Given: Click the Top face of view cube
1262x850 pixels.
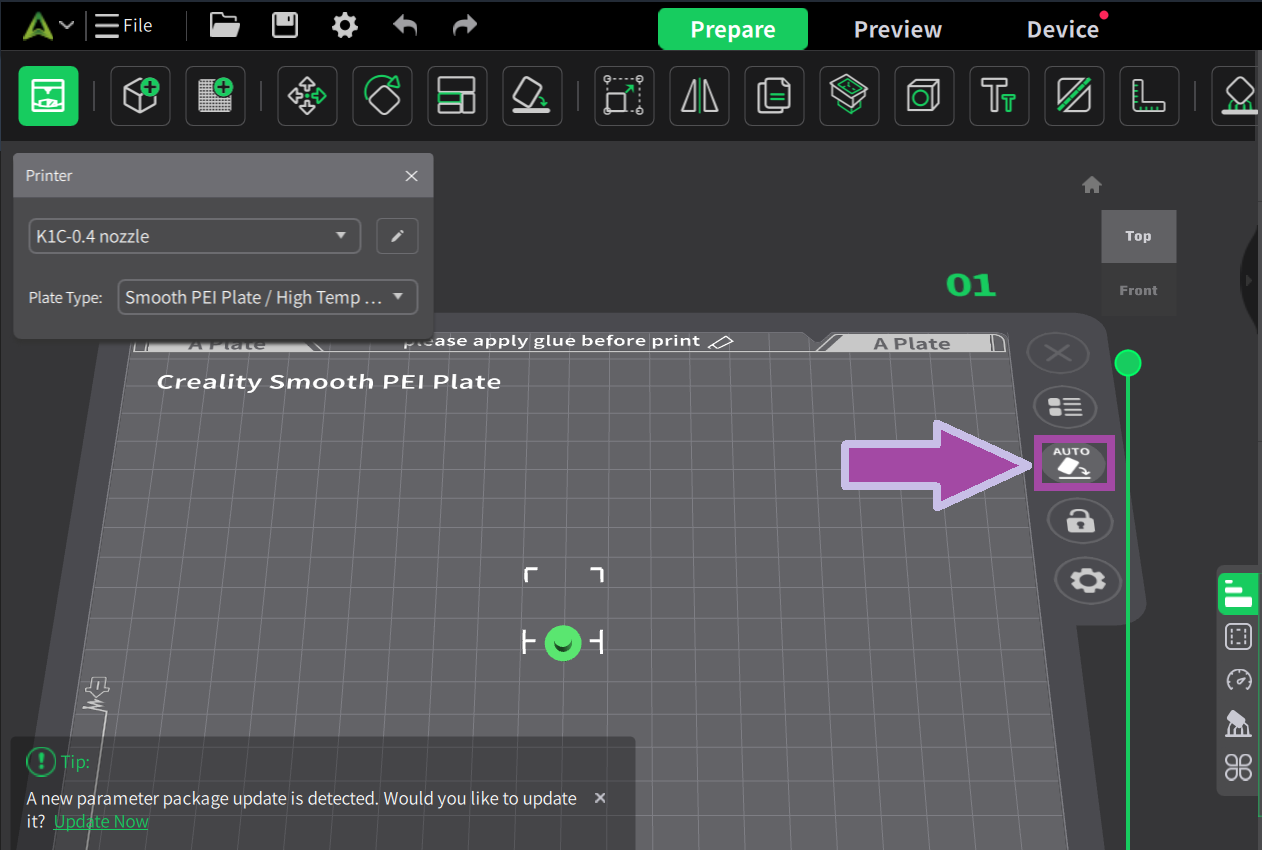Looking at the screenshot, I should [1138, 236].
